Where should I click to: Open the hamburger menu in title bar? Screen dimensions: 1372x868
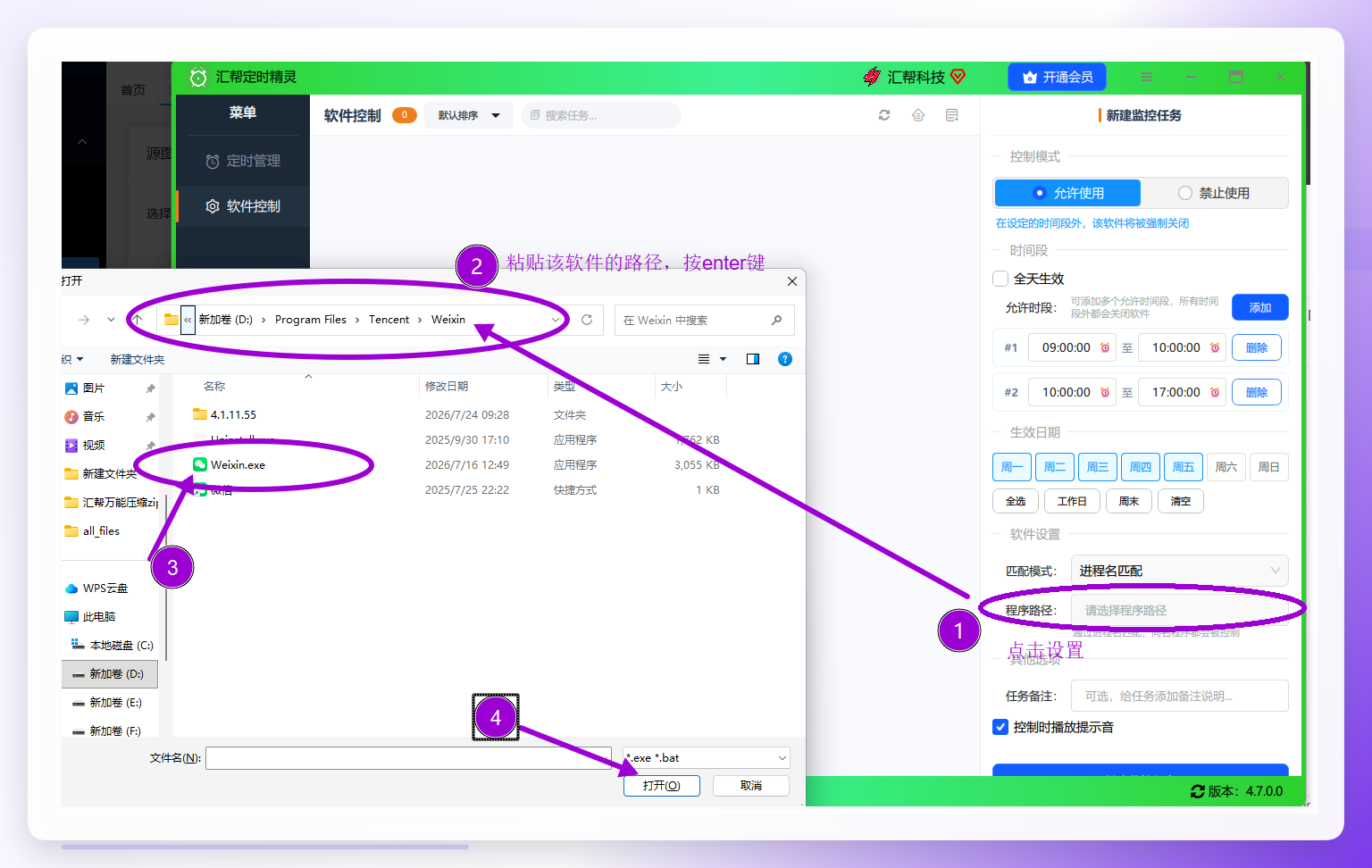[x=1146, y=78]
